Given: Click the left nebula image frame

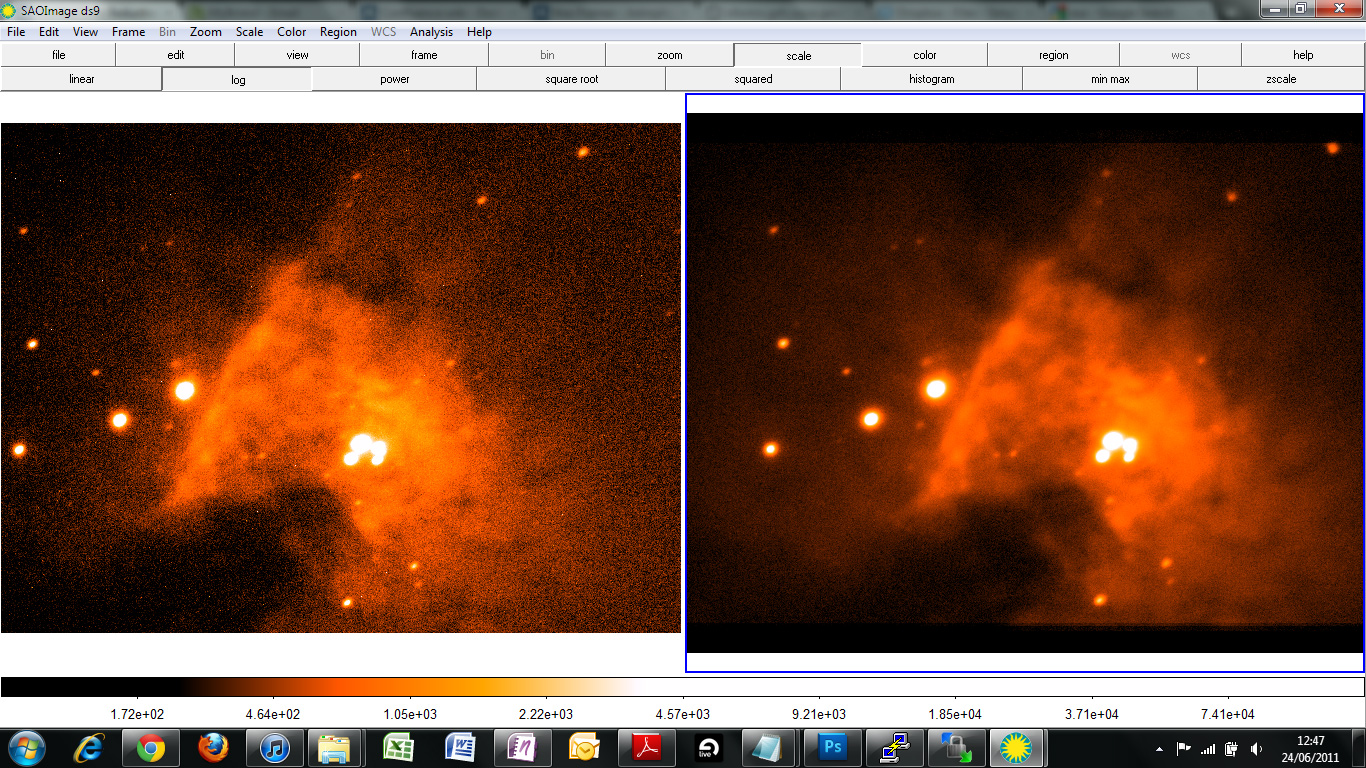Looking at the screenshot, I should (340, 377).
